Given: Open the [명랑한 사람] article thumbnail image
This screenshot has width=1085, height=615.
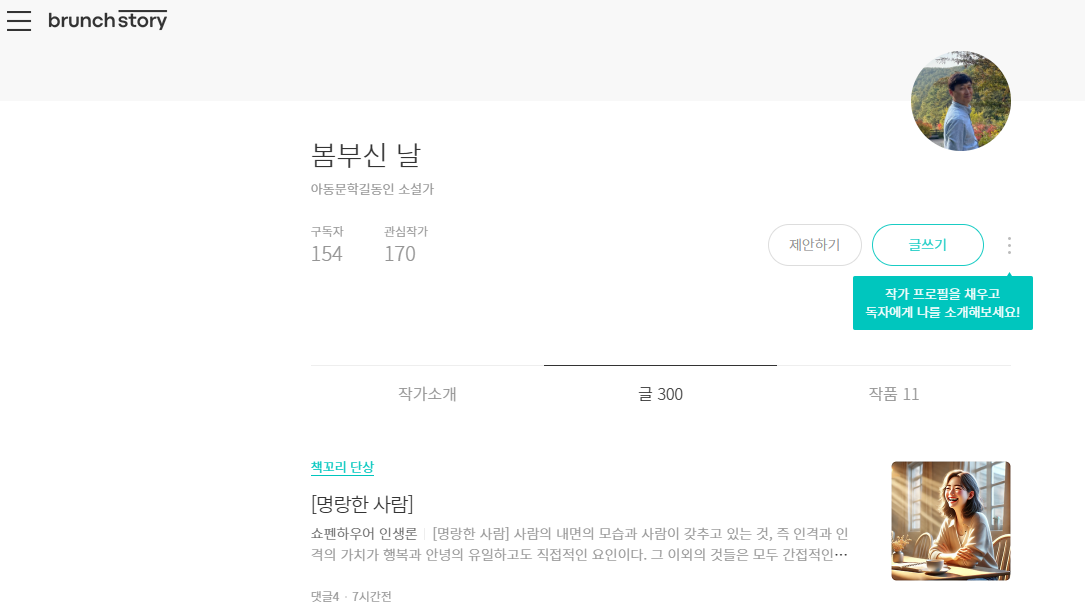Looking at the screenshot, I should pyautogui.click(x=950, y=521).
